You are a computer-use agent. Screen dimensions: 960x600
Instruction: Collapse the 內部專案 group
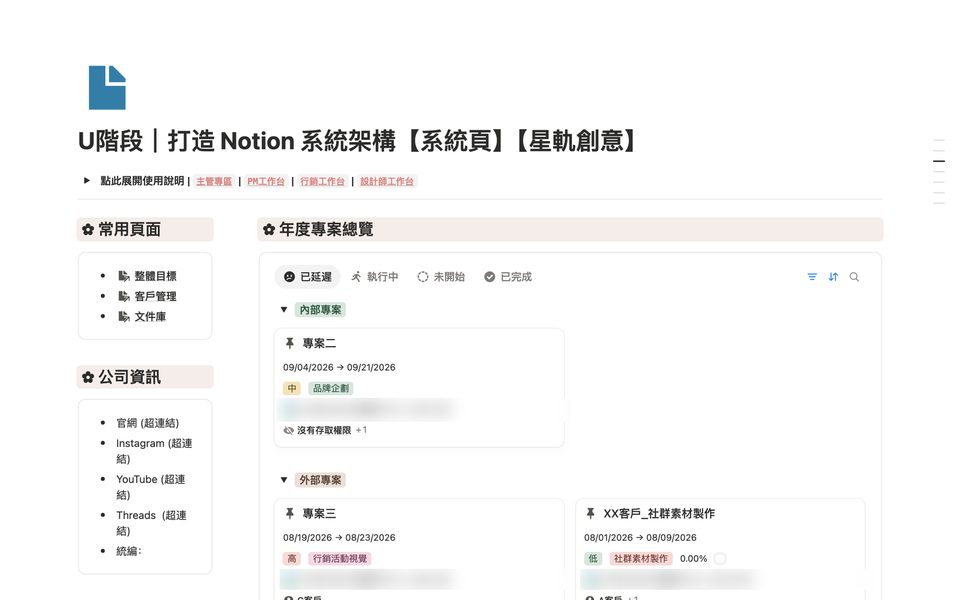(284, 310)
